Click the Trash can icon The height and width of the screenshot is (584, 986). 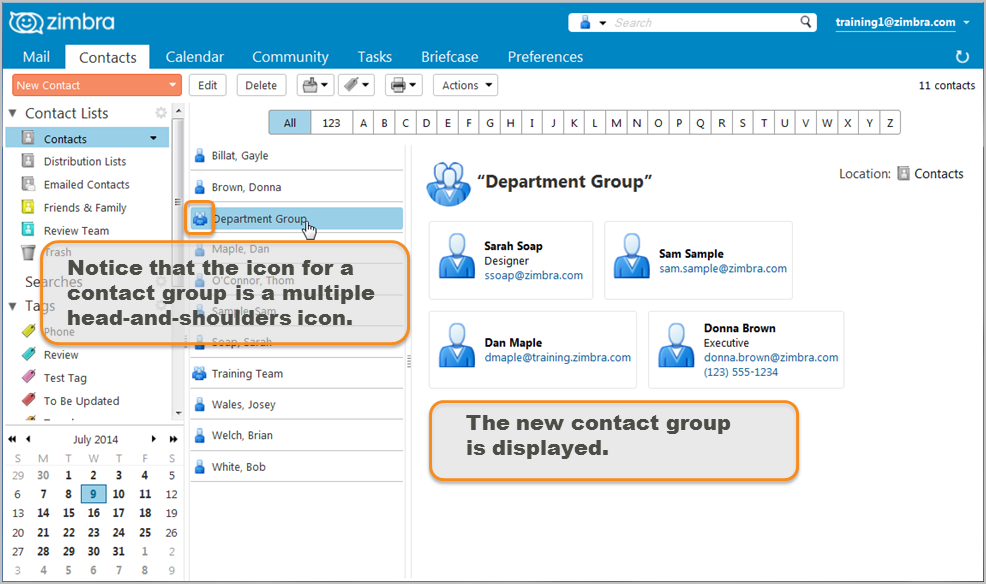28,253
